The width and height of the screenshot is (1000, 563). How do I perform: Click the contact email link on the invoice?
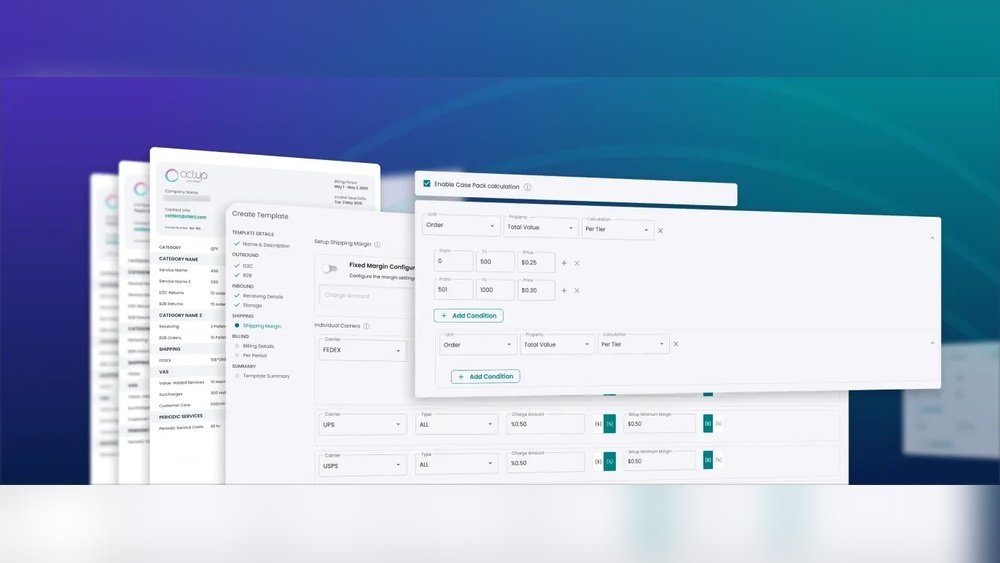click(186, 216)
